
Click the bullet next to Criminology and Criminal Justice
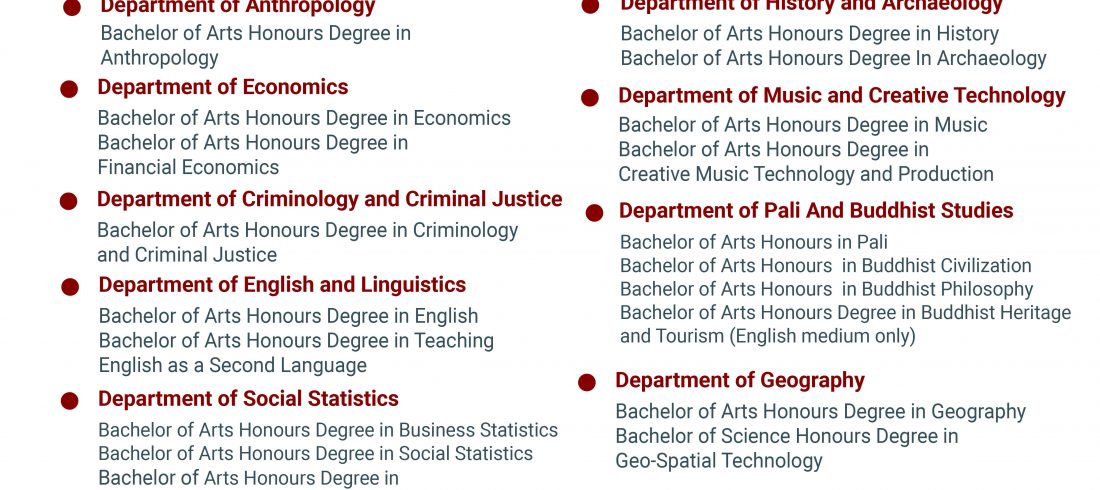click(x=69, y=201)
